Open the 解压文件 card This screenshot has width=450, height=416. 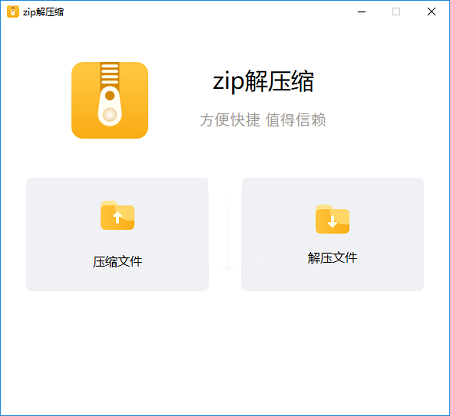[332, 234]
